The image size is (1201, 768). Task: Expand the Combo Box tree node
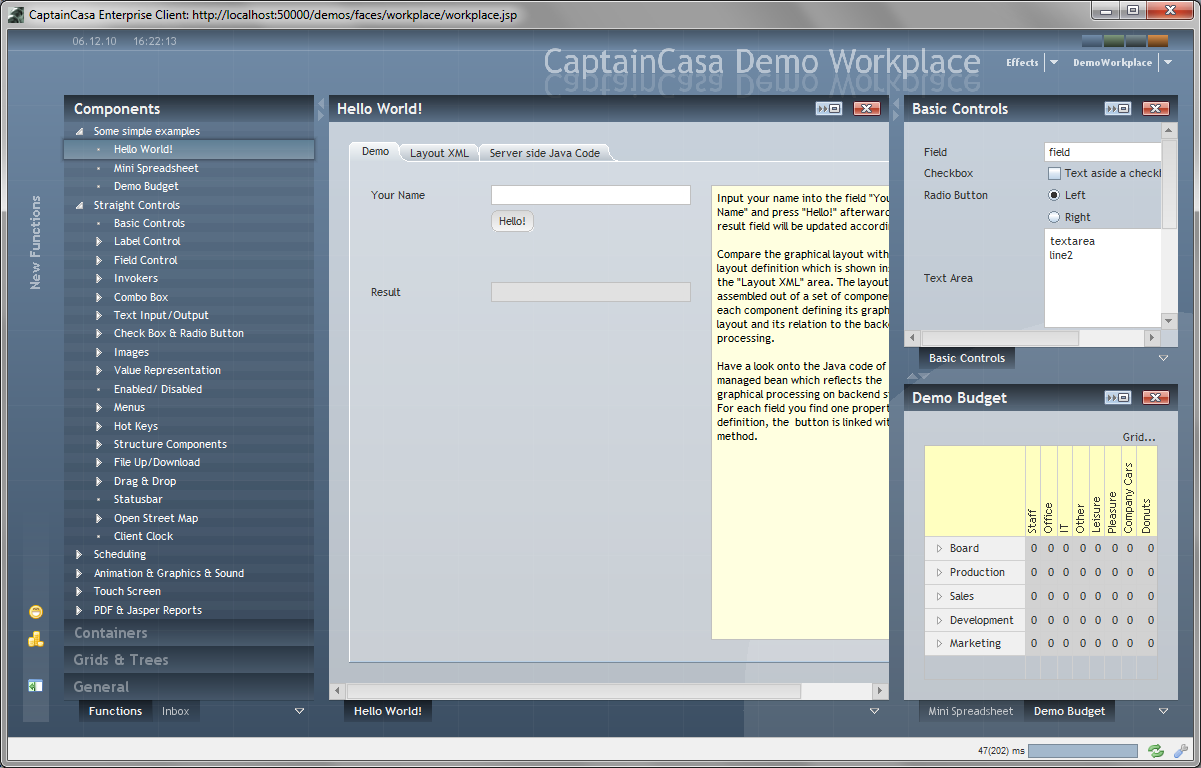(x=99, y=297)
